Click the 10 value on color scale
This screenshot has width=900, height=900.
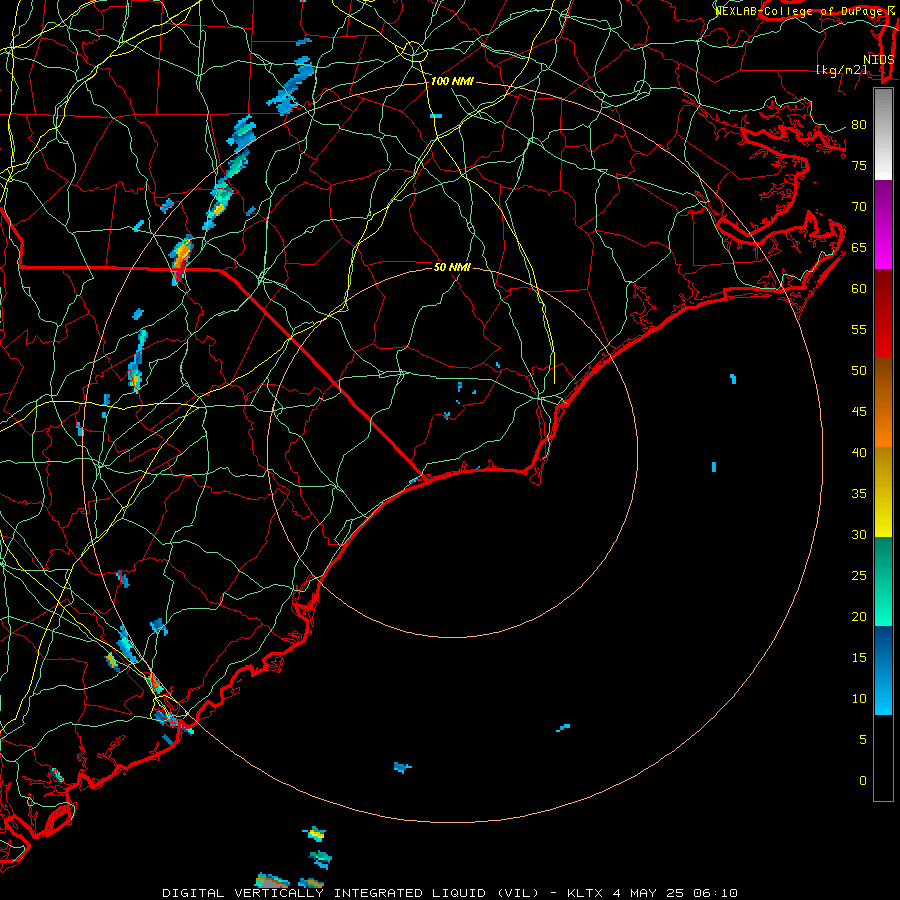(859, 699)
